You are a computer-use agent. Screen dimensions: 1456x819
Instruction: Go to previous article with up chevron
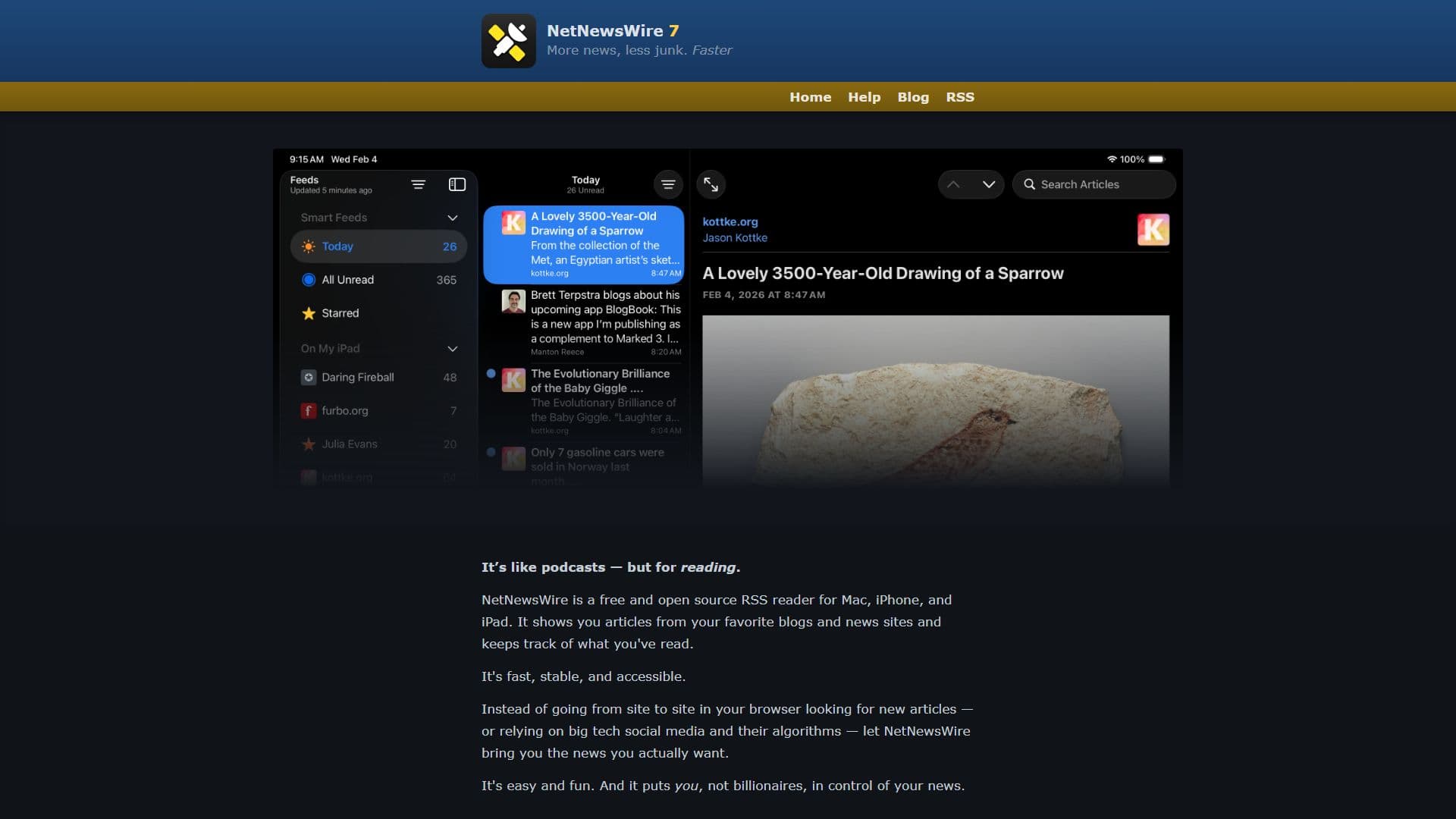pos(953,184)
